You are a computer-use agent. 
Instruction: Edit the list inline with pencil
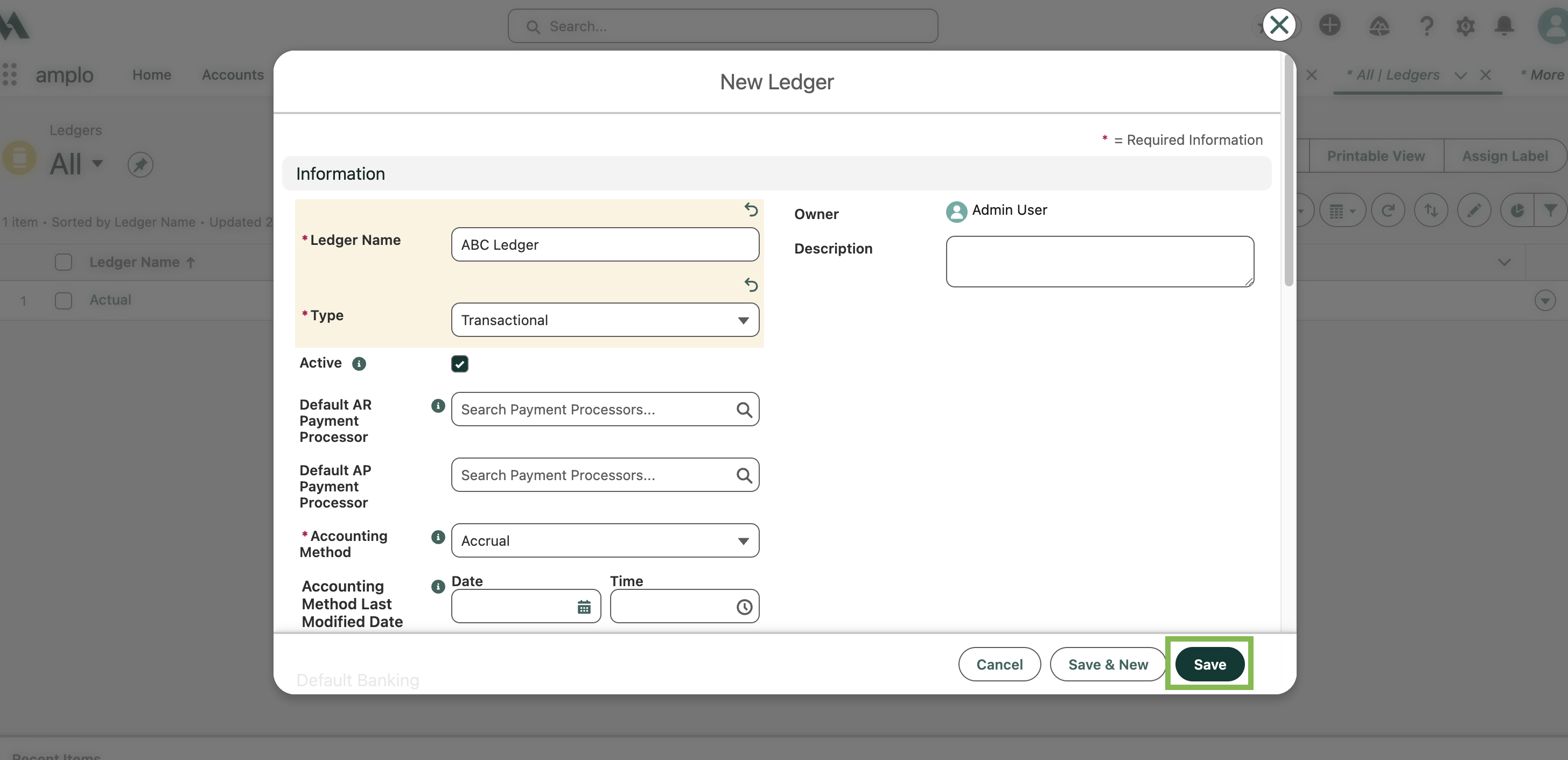(x=1474, y=210)
